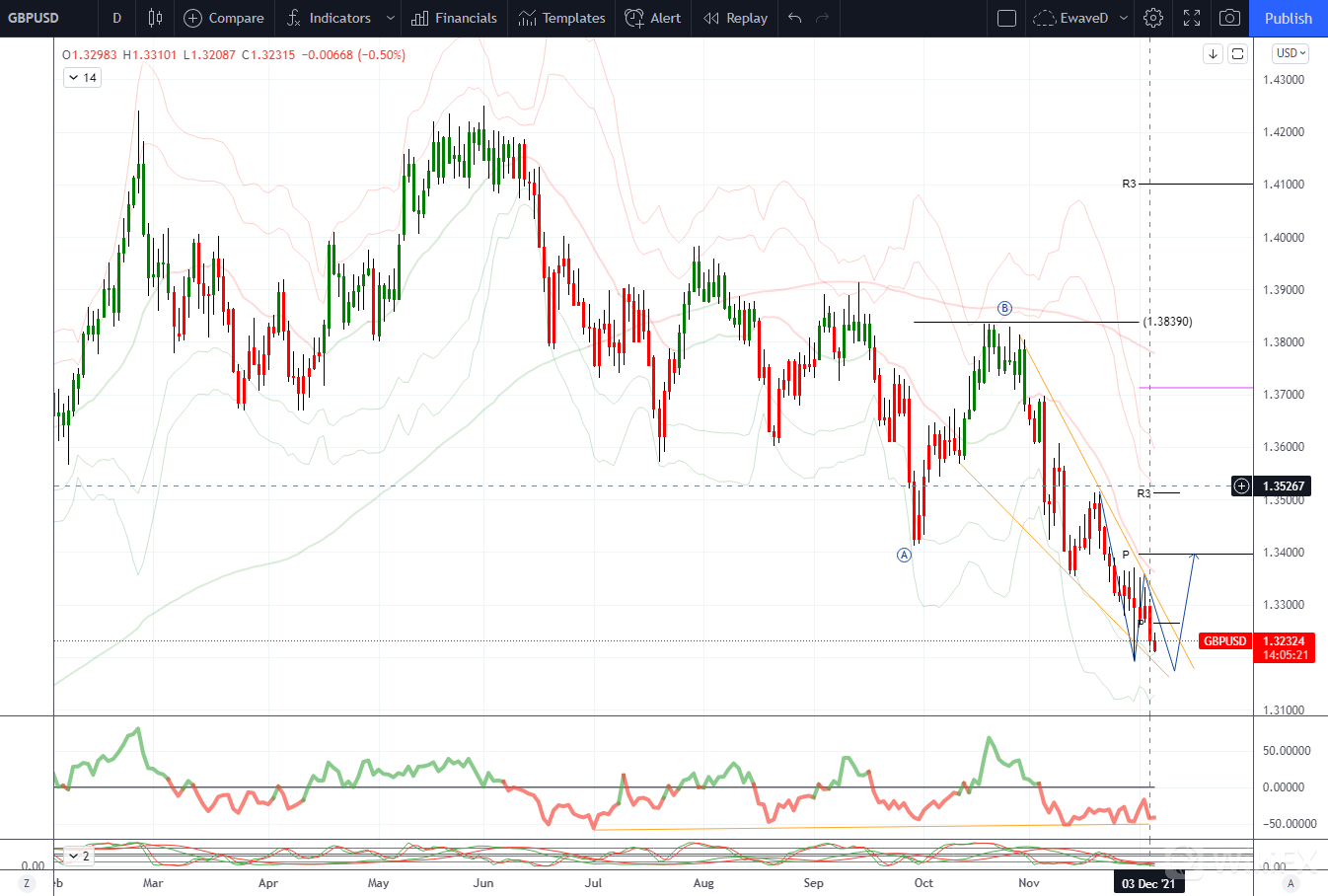1328x896 pixels.
Task: Enter fullscreen mode
Action: pos(1192,18)
